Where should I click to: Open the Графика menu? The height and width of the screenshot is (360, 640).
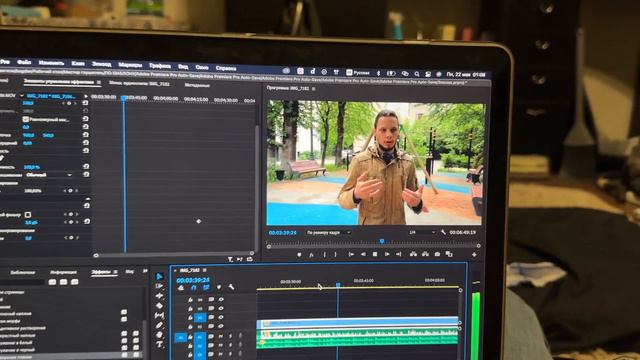click(160, 65)
